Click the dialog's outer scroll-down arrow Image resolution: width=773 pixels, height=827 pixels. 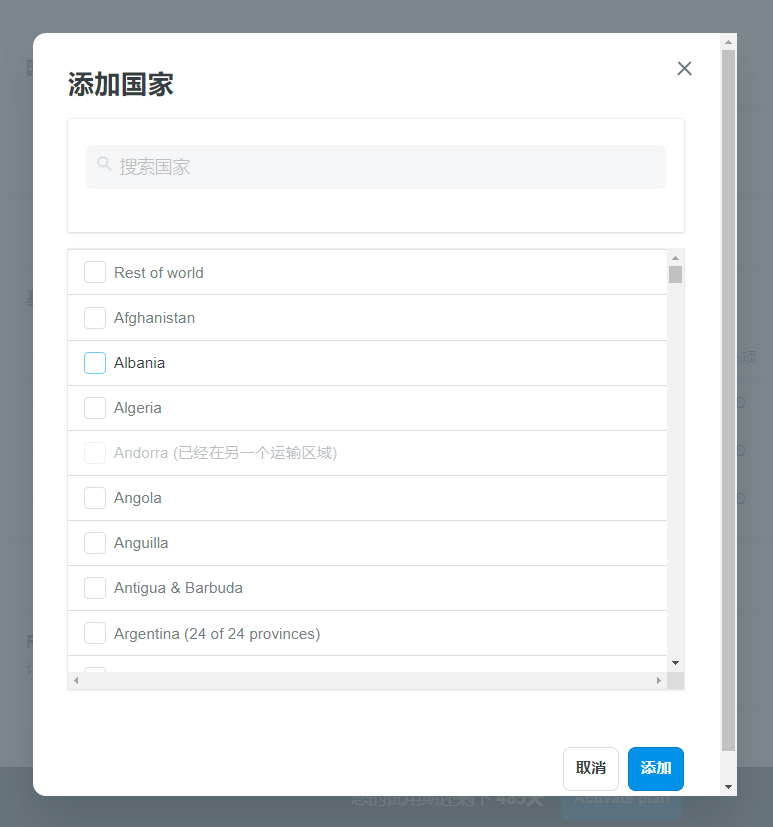pyautogui.click(x=728, y=787)
